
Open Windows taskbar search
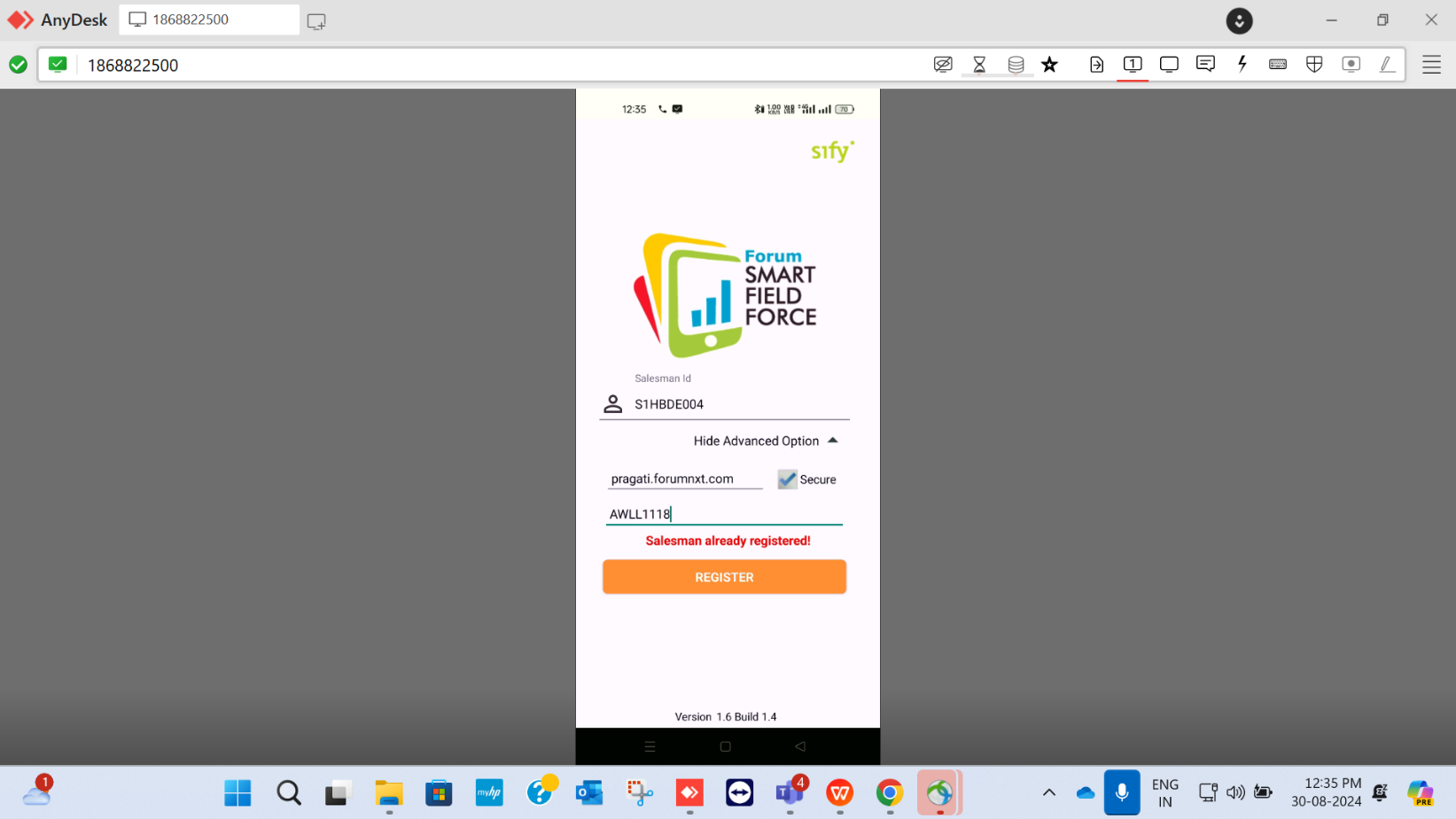(x=288, y=792)
